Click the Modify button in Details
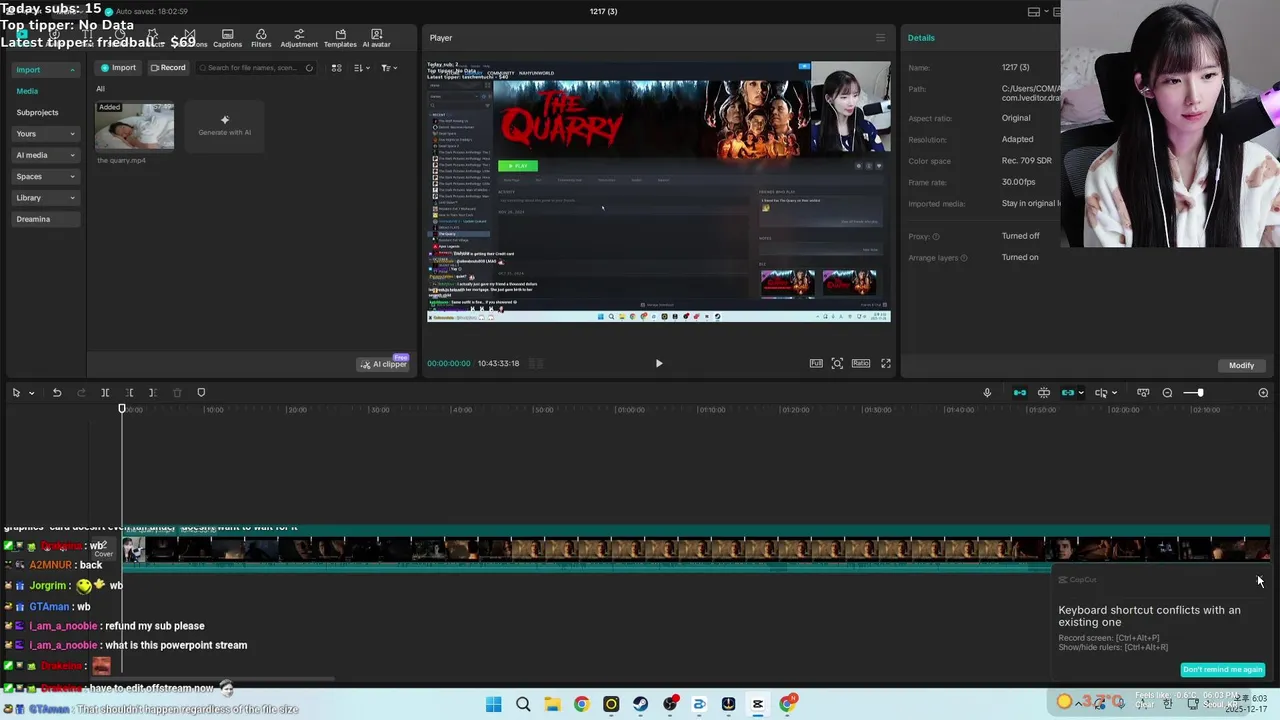This screenshot has width=1280, height=720. (1241, 365)
